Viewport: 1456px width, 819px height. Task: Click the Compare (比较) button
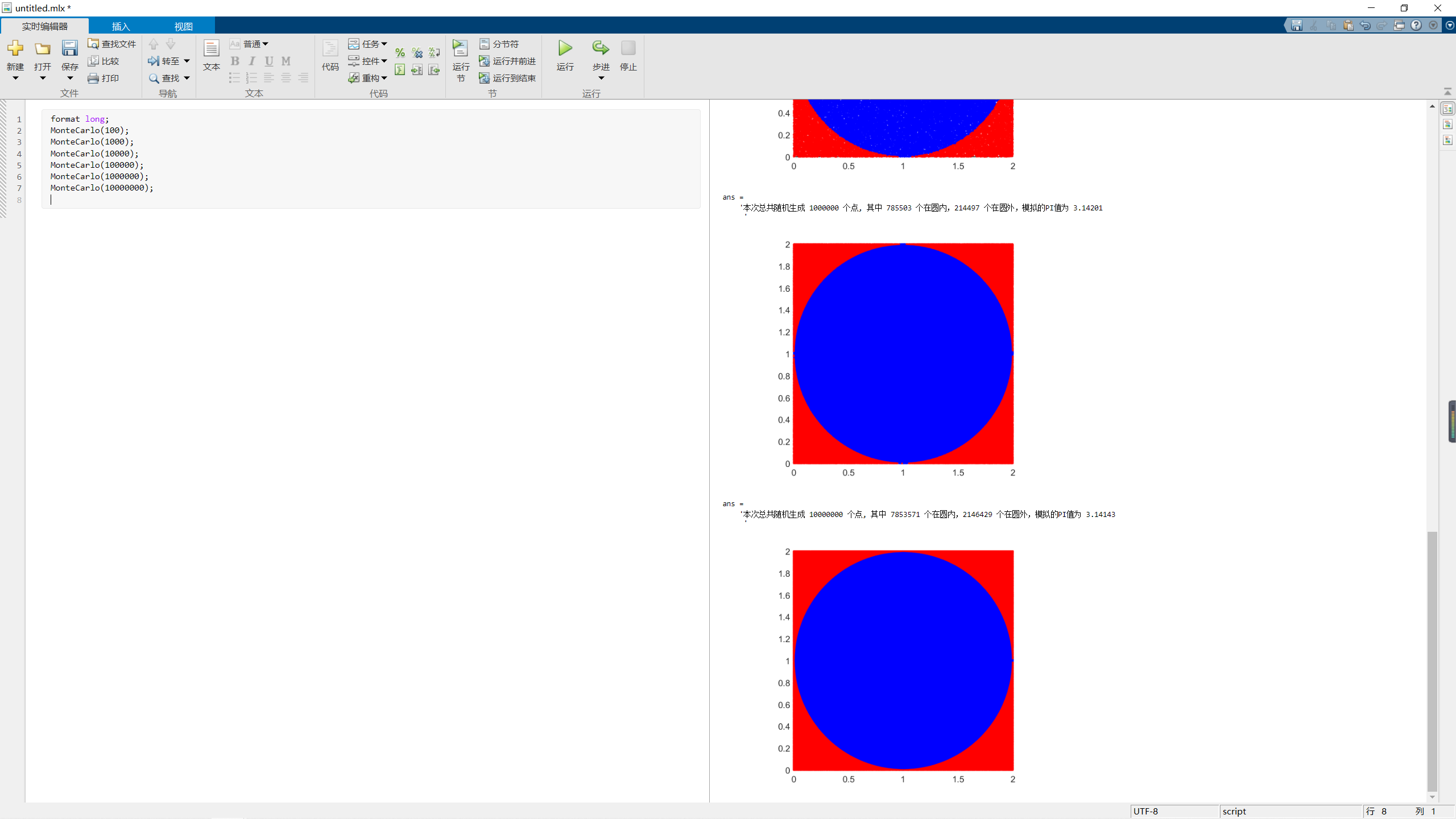(x=104, y=61)
